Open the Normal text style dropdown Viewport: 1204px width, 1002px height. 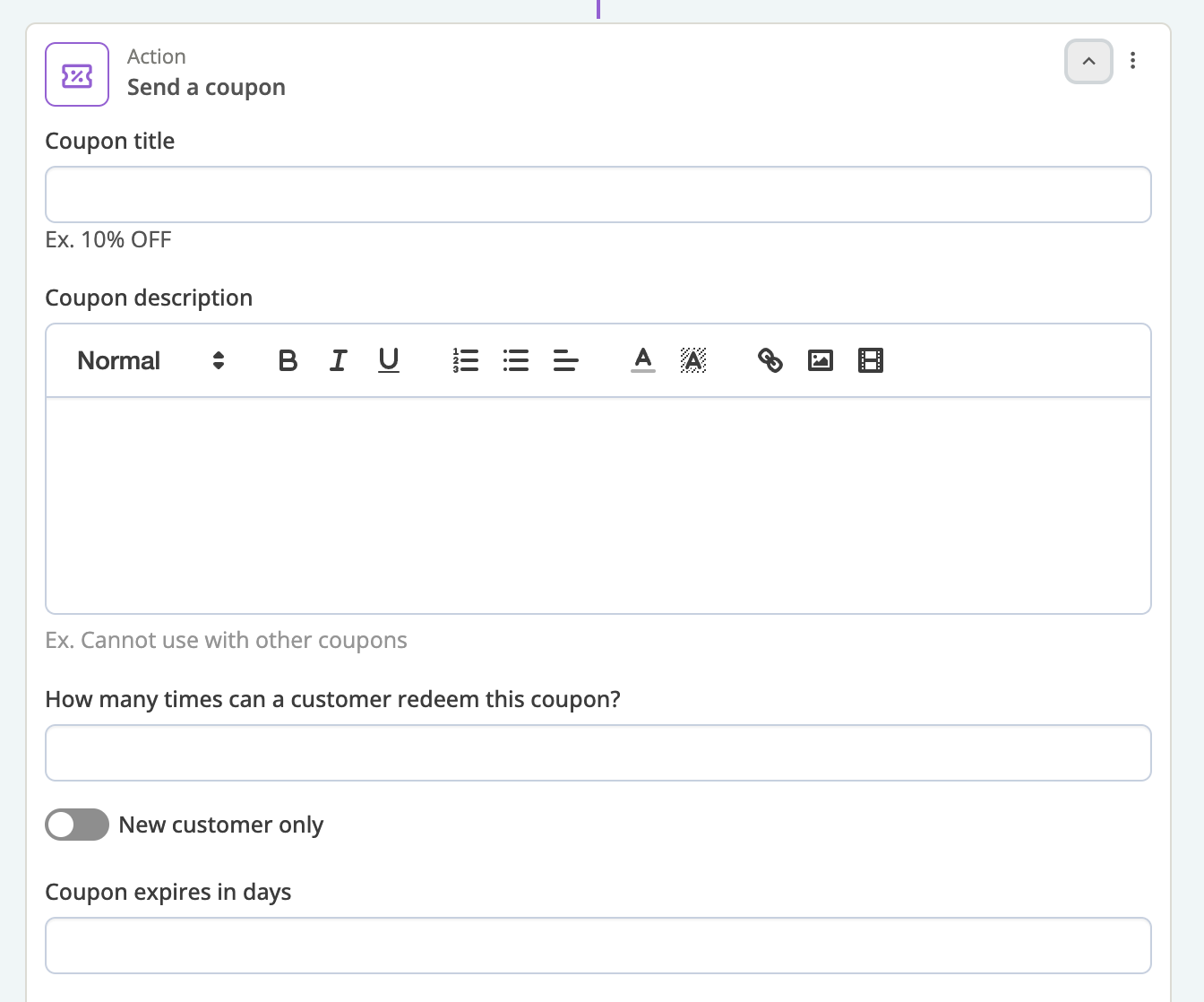[x=150, y=360]
